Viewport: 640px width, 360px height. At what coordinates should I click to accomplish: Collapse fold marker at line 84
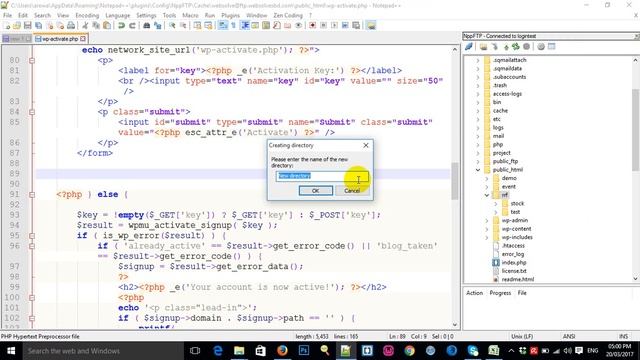click(x=31, y=112)
